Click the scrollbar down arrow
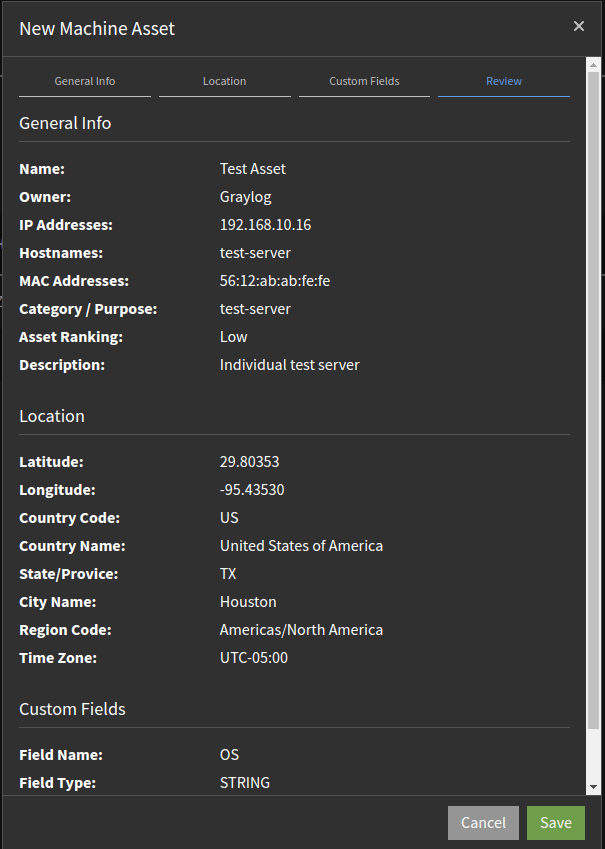The height and width of the screenshot is (849, 605). (593, 787)
